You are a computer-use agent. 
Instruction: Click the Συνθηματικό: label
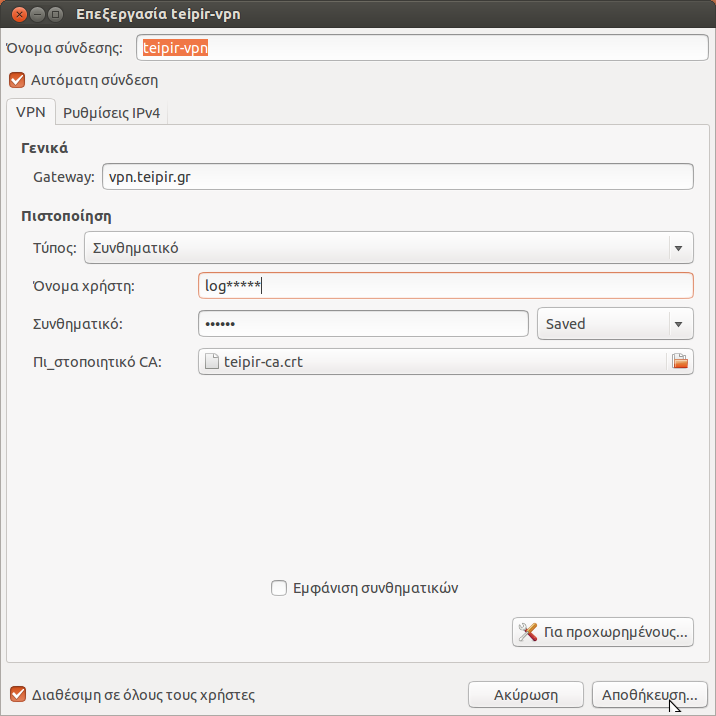[x=78, y=324]
